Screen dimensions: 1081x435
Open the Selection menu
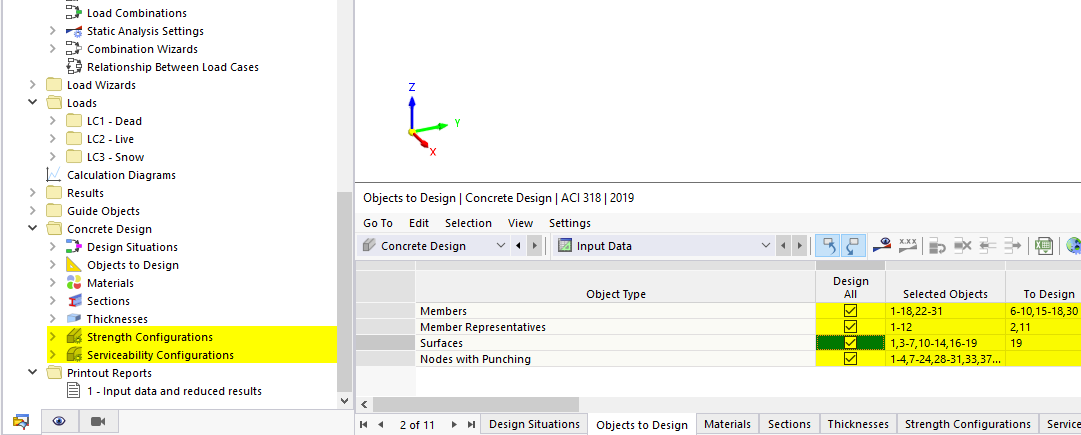(468, 223)
